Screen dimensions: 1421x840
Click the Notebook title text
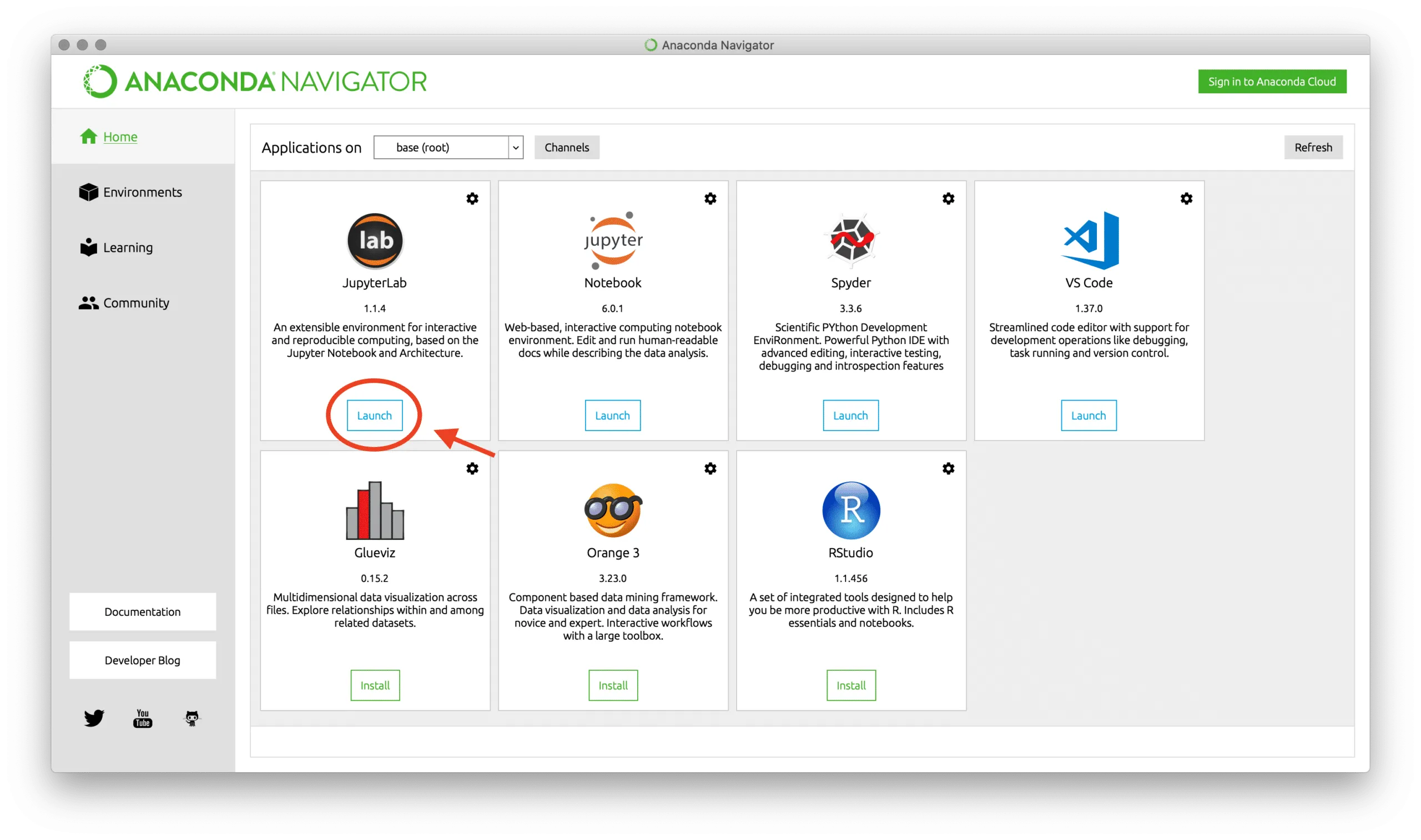pyautogui.click(x=613, y=282)
